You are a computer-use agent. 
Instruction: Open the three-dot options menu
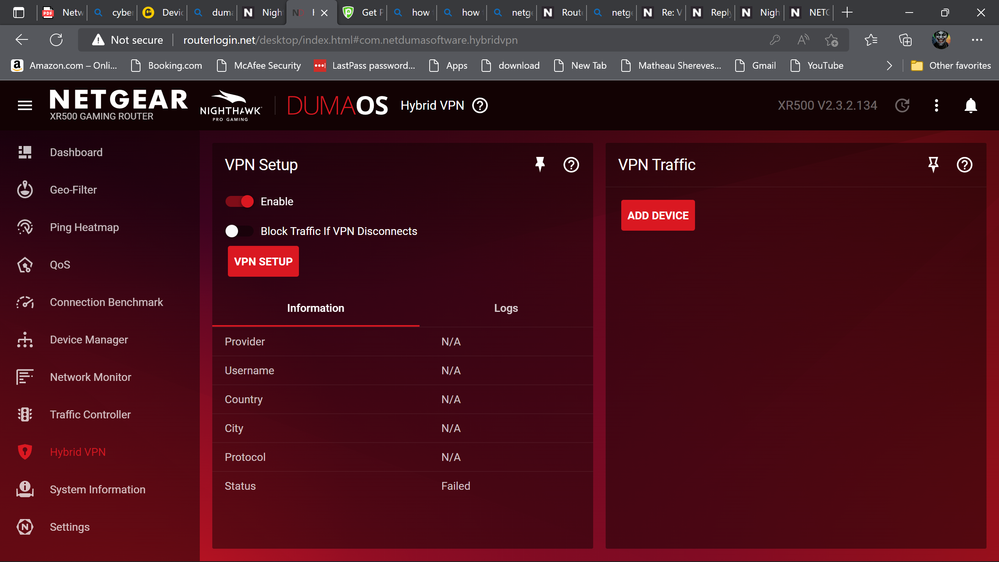tap(936, 105)
